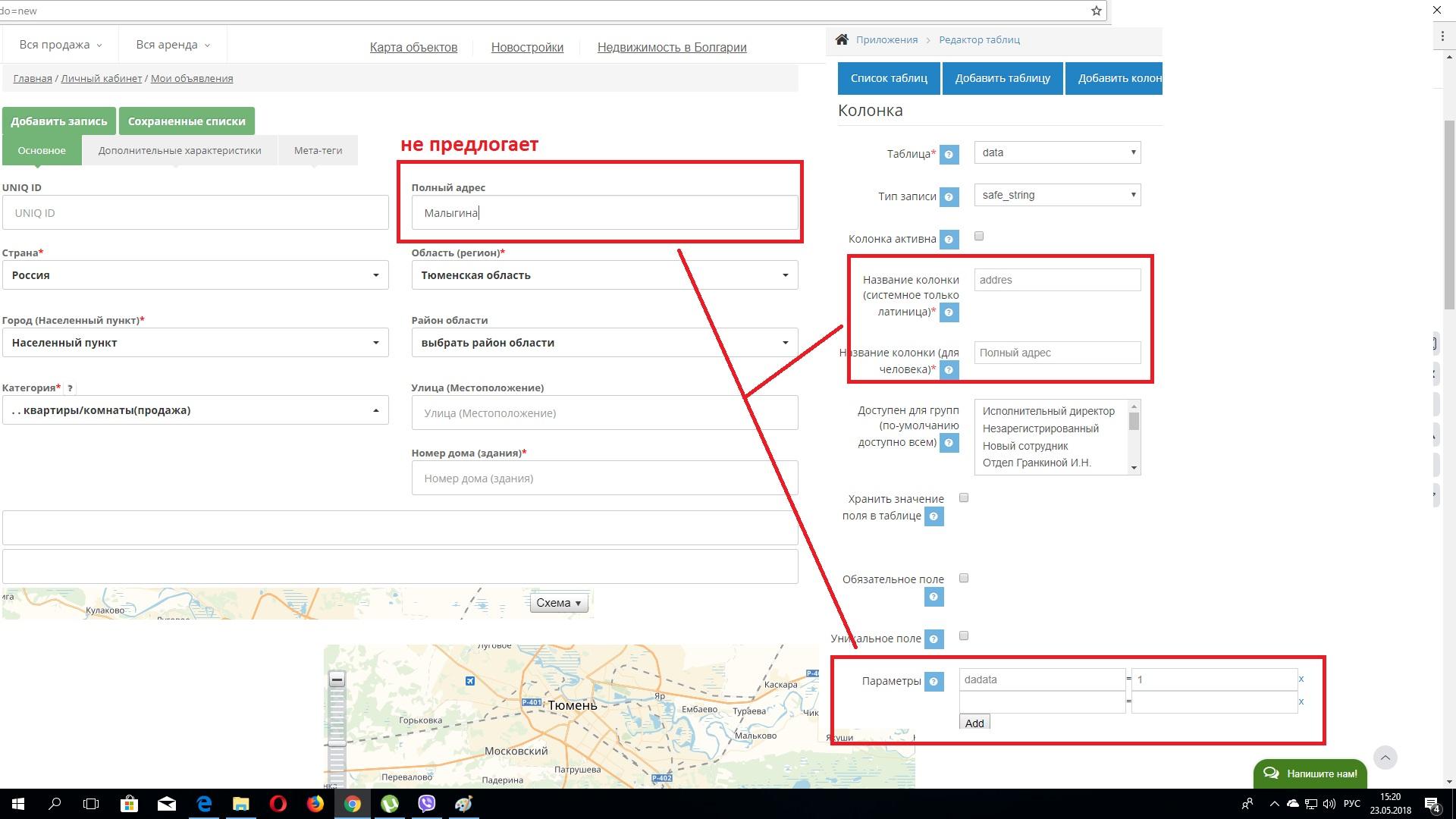Open uTorrent from the taskbar
The image size is (1456, 819).
pos(389,804)
